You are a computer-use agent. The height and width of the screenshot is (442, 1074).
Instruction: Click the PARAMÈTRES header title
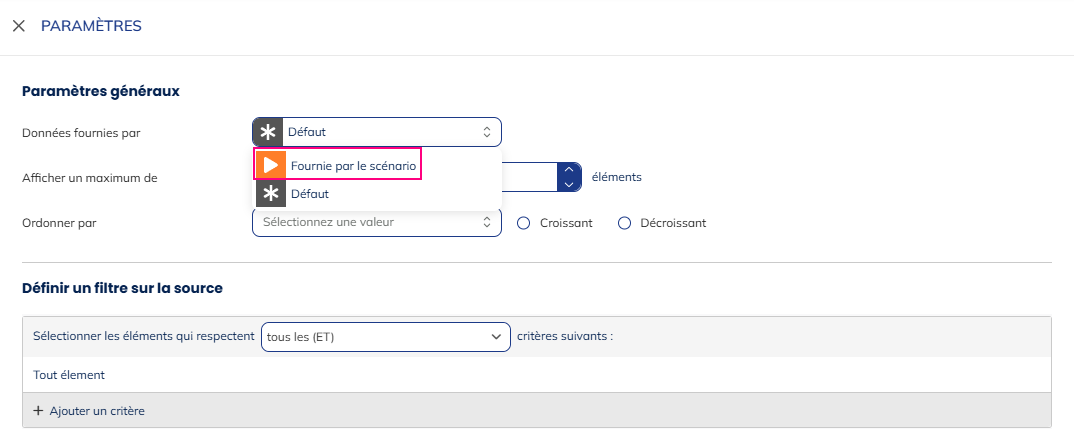coord(91,26)
